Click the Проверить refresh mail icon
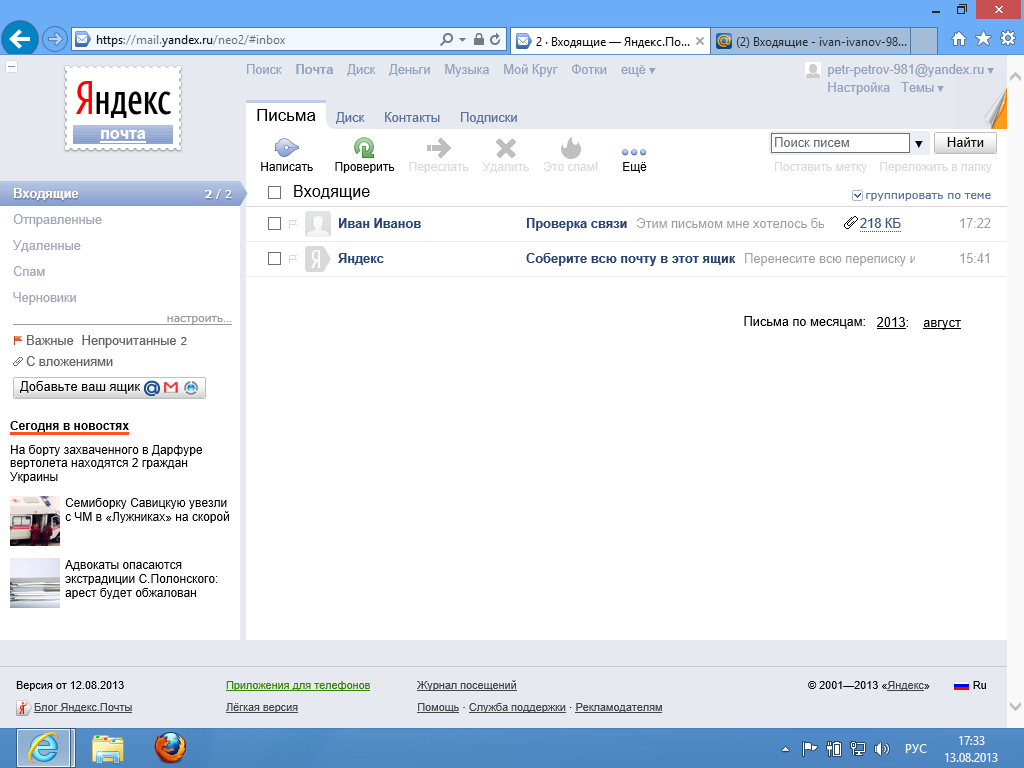 (x=364, y=148)
